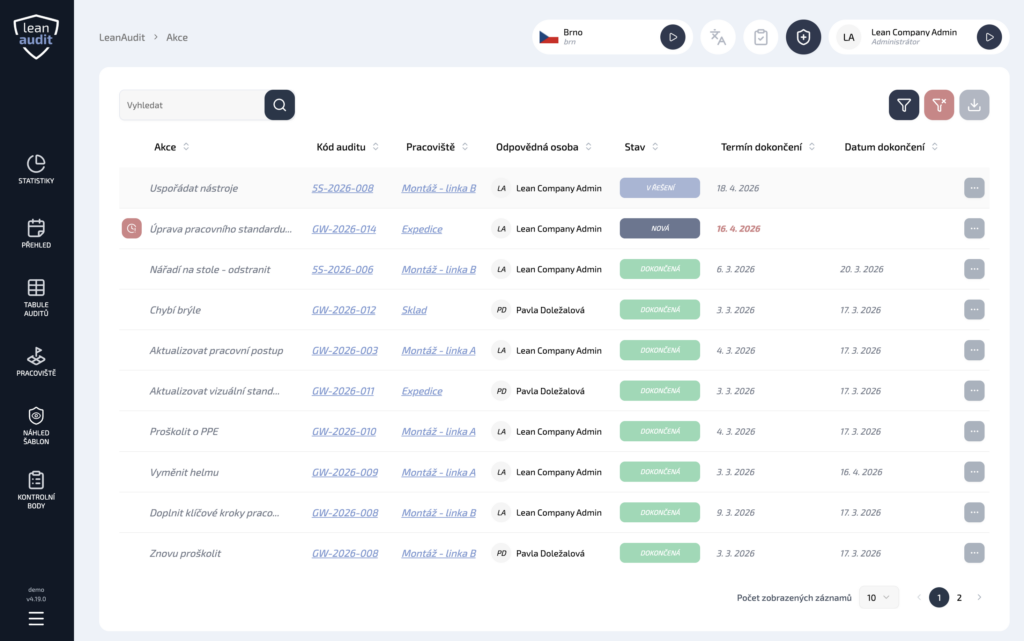Open the filter funnel button
The height and width of the screenshot is (641, 1024).
click(x=904, y=105)
